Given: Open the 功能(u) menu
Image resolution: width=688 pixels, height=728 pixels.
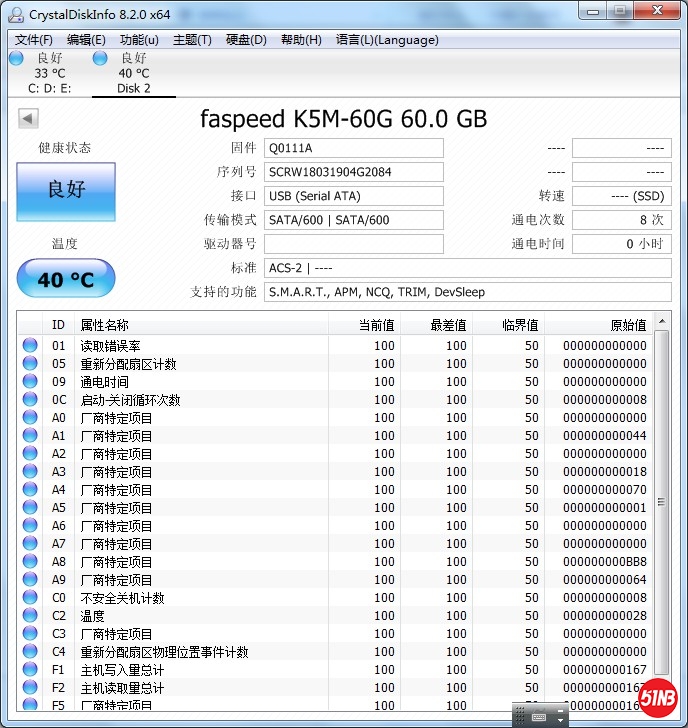Looking at the screenshot, I should click(139, 40).
